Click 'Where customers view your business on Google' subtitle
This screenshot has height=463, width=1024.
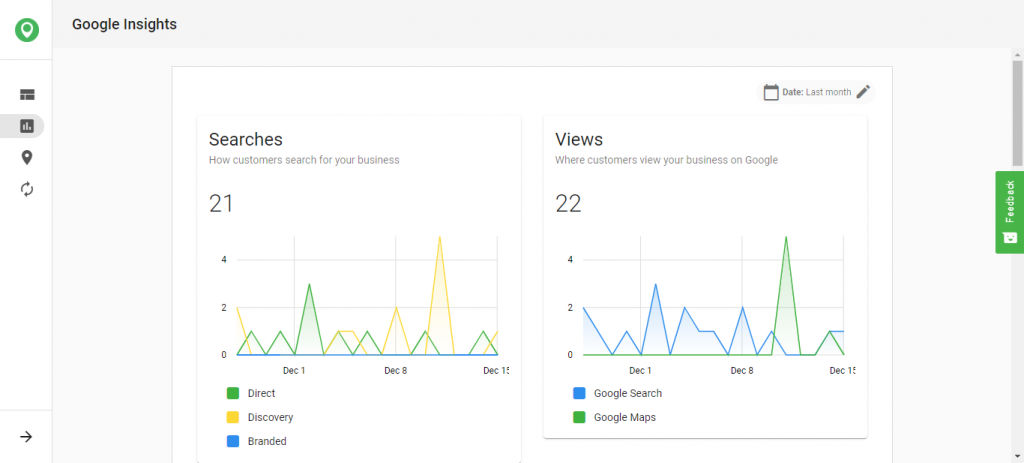(666, 159)
